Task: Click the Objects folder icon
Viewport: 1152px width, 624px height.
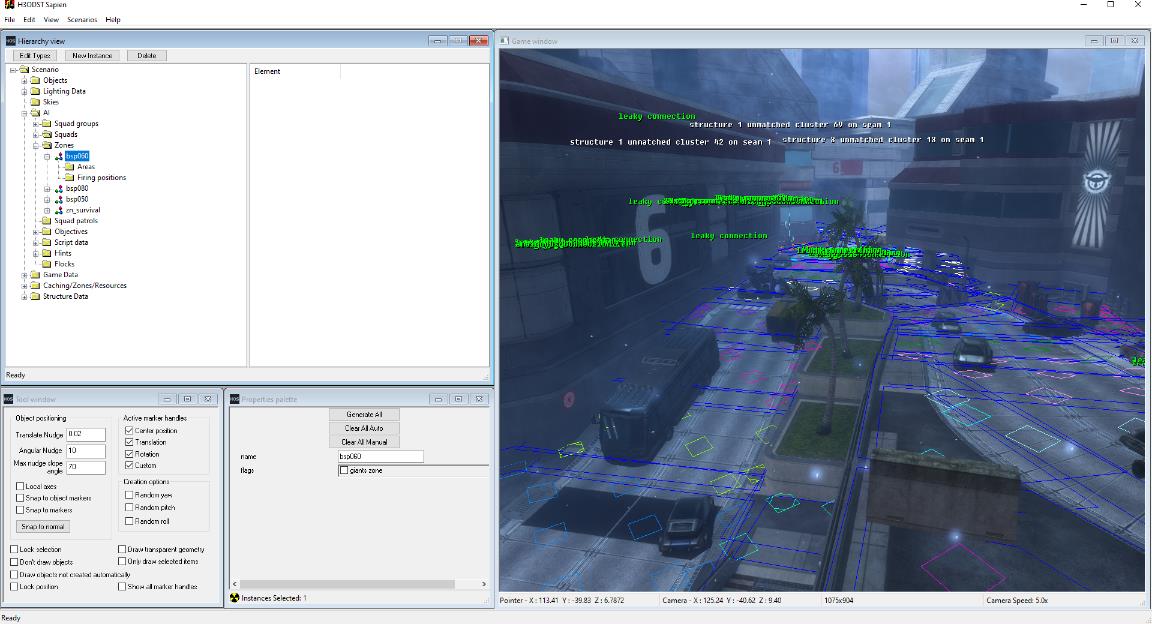Action: point(35,81)
